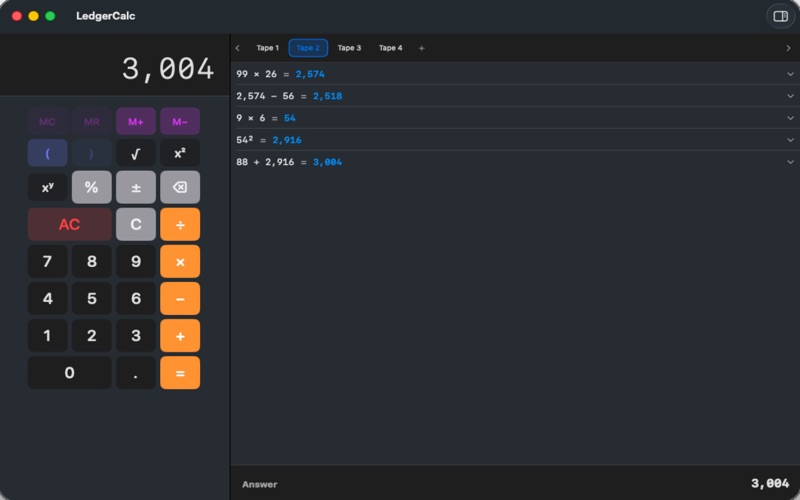Click the result 2,574 on tape
The height and width of the screenshot is (500, 800).
[310, 74]
